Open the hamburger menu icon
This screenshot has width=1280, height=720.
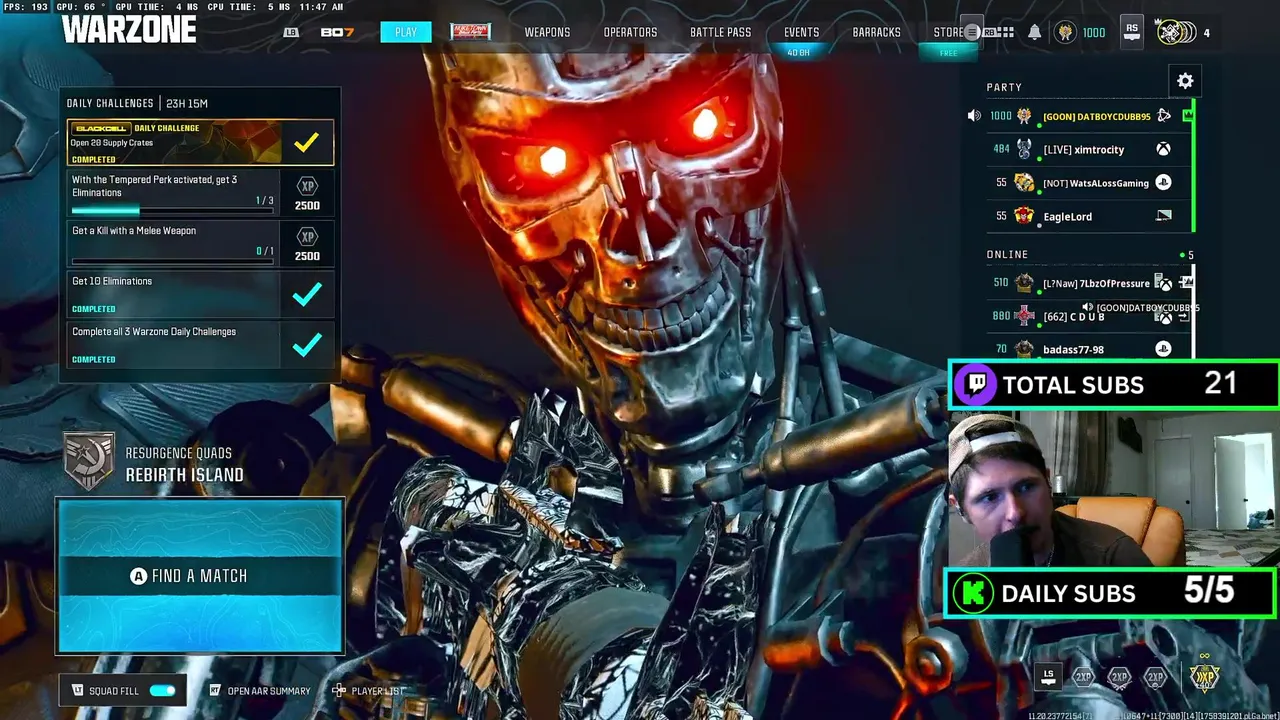click(971, 32)
